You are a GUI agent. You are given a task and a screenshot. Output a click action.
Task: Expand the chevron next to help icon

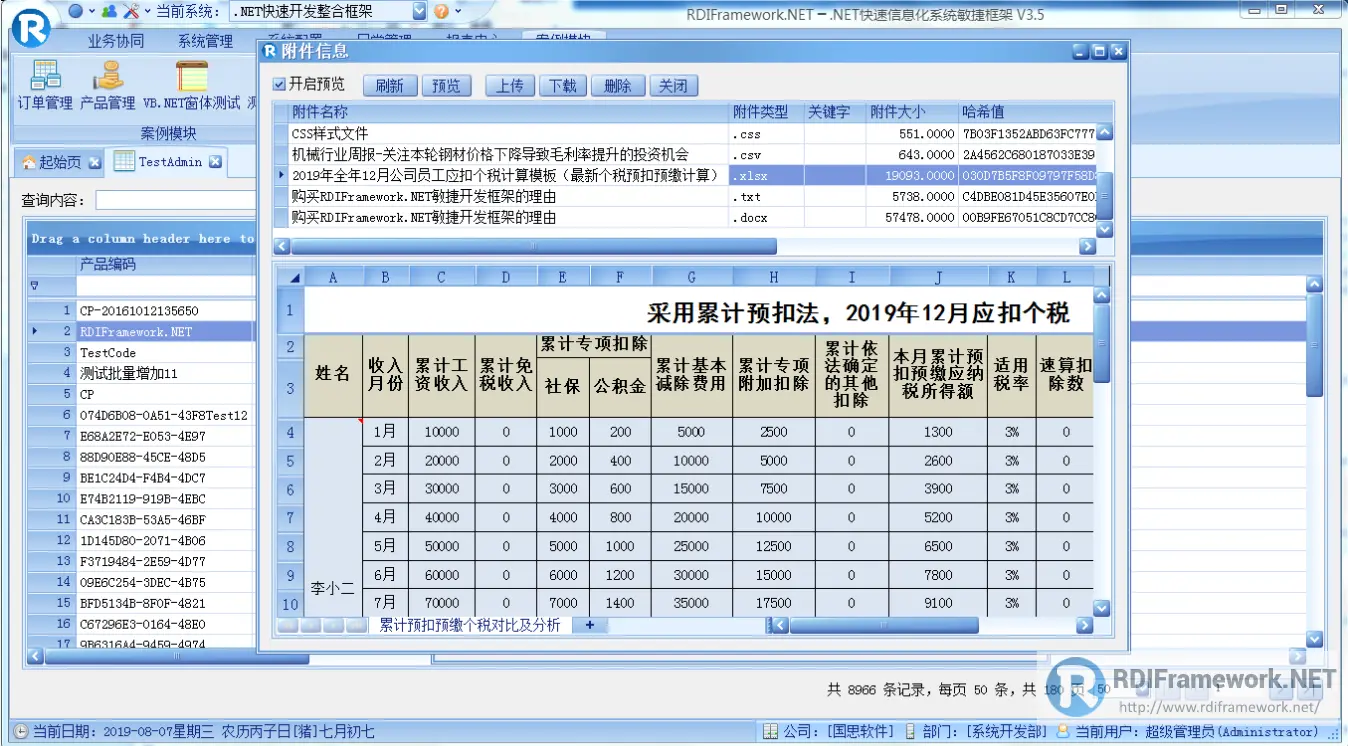pos(457,12)
